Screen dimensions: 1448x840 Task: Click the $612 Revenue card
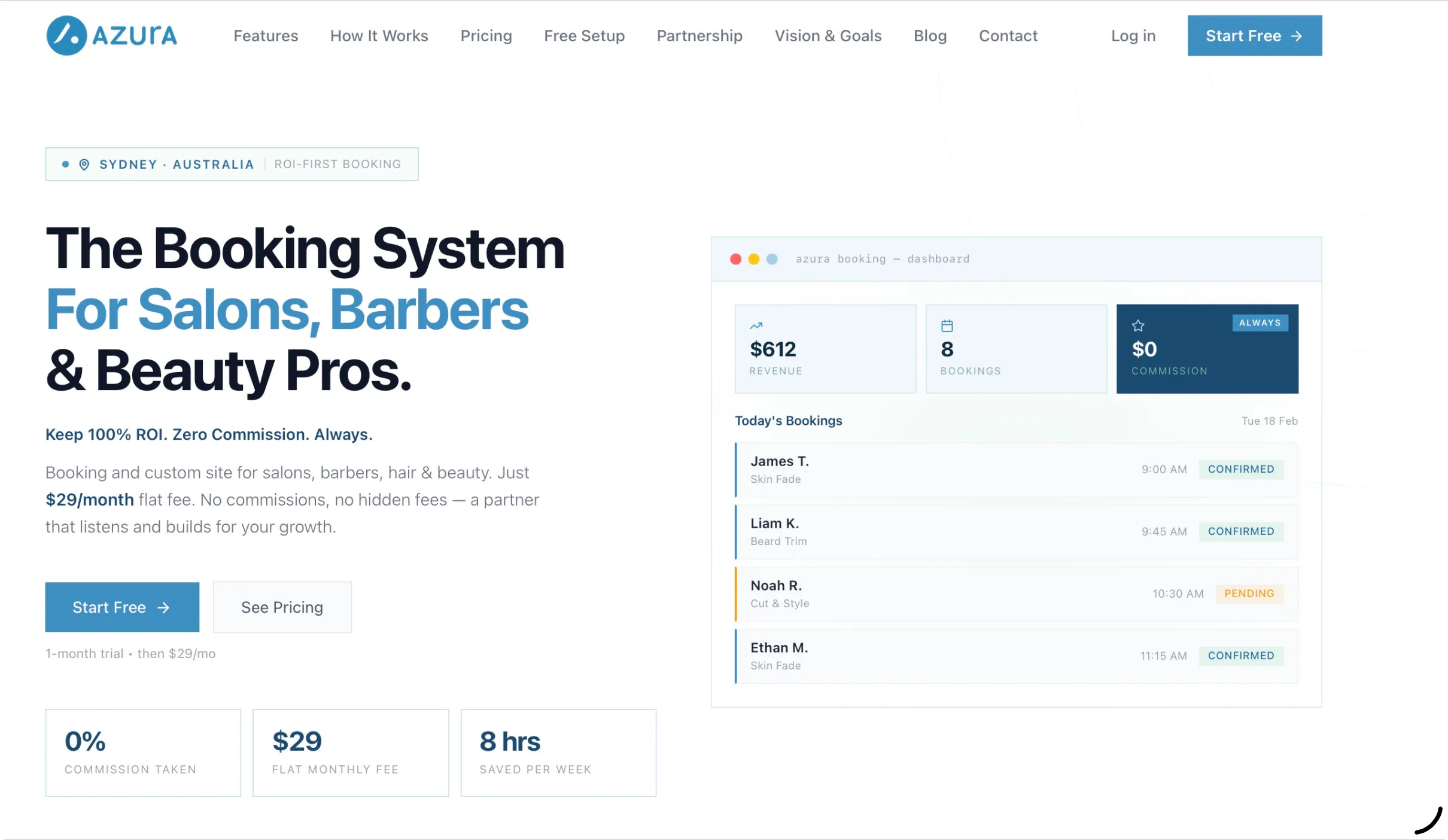pos(825,349)
